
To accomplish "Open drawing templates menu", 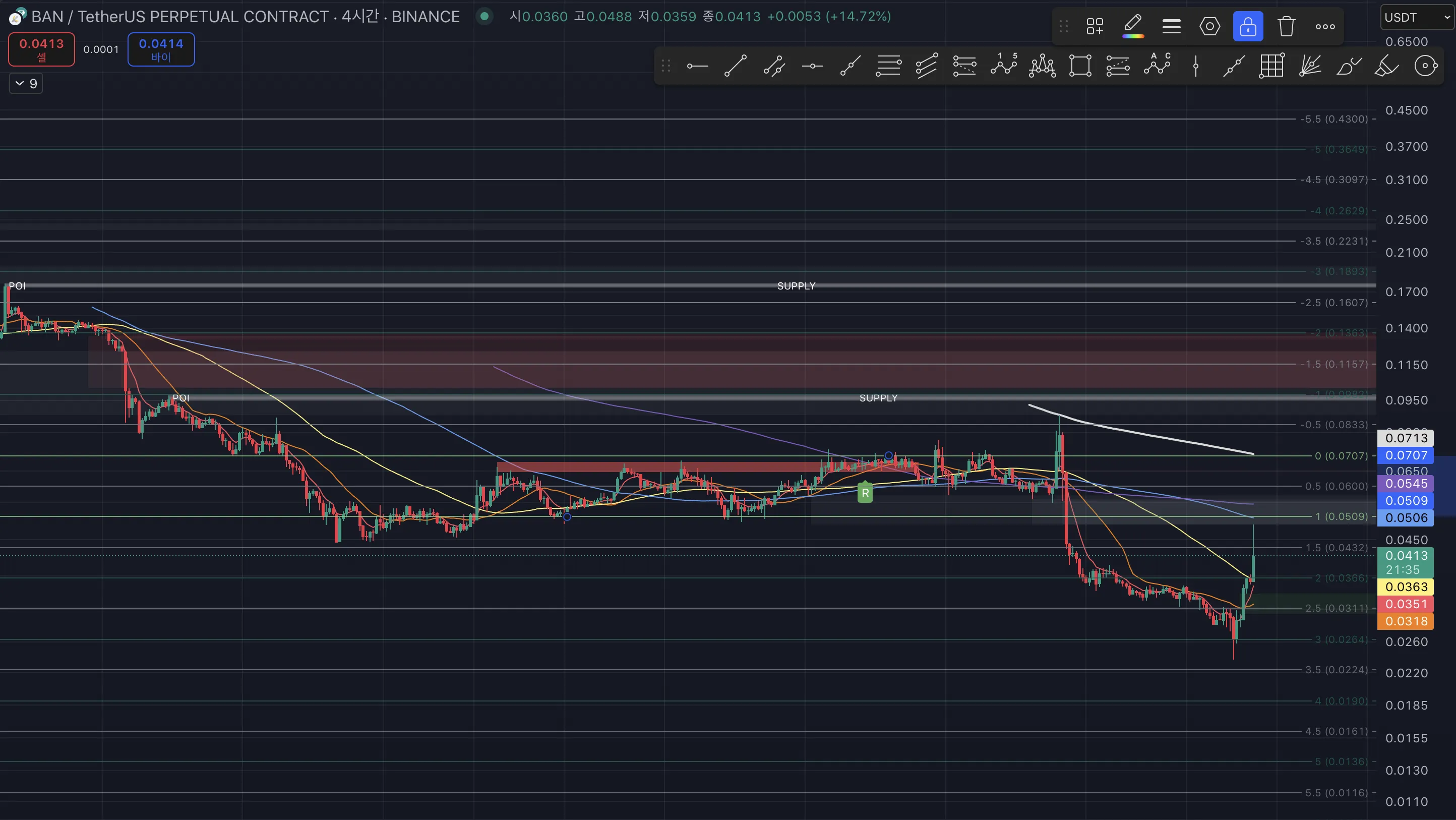I will (x=1095, y=26).
